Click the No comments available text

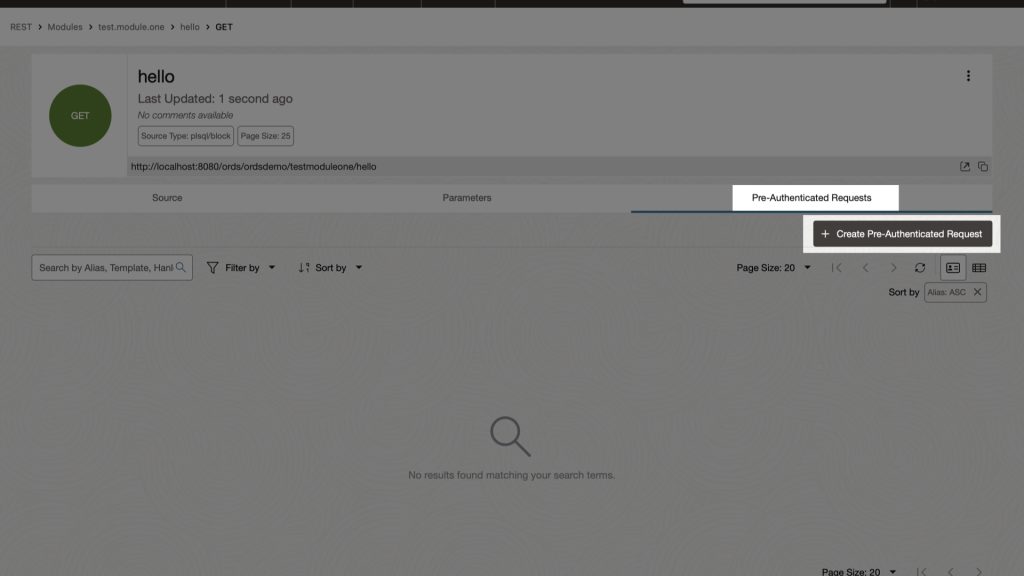185,115
